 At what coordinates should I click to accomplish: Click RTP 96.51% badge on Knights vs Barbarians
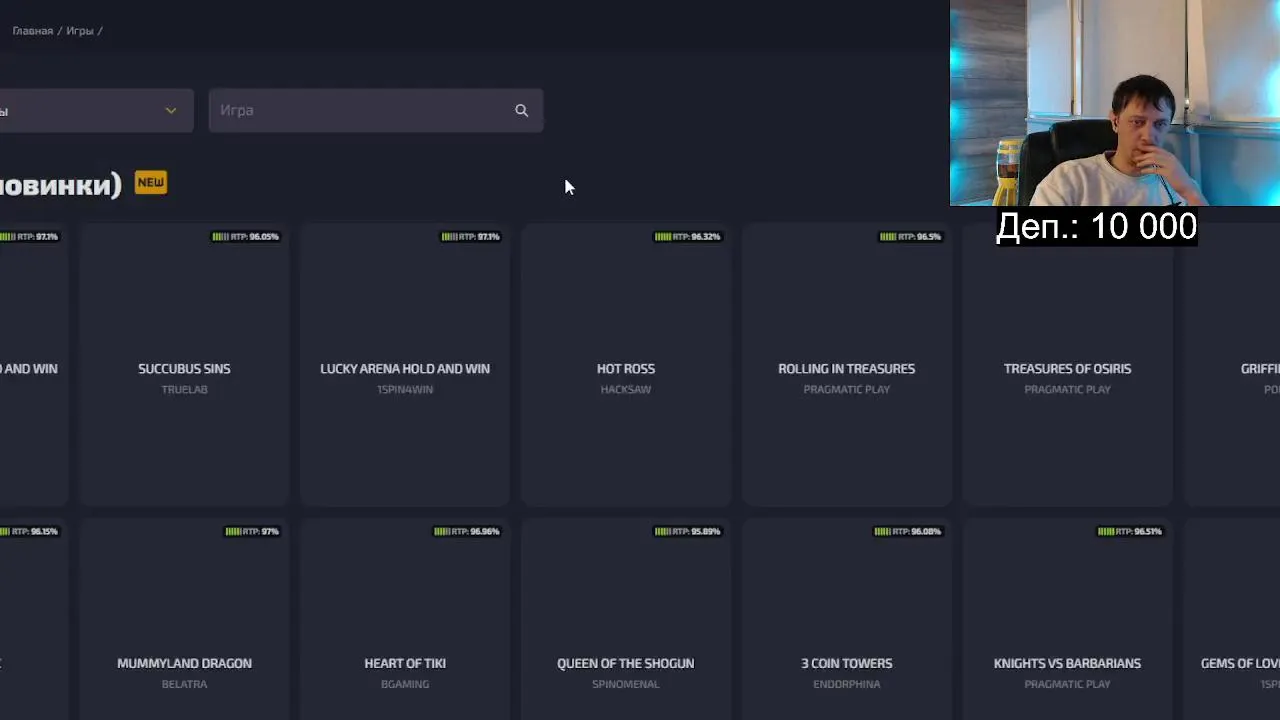click(x=1130, y=532)
